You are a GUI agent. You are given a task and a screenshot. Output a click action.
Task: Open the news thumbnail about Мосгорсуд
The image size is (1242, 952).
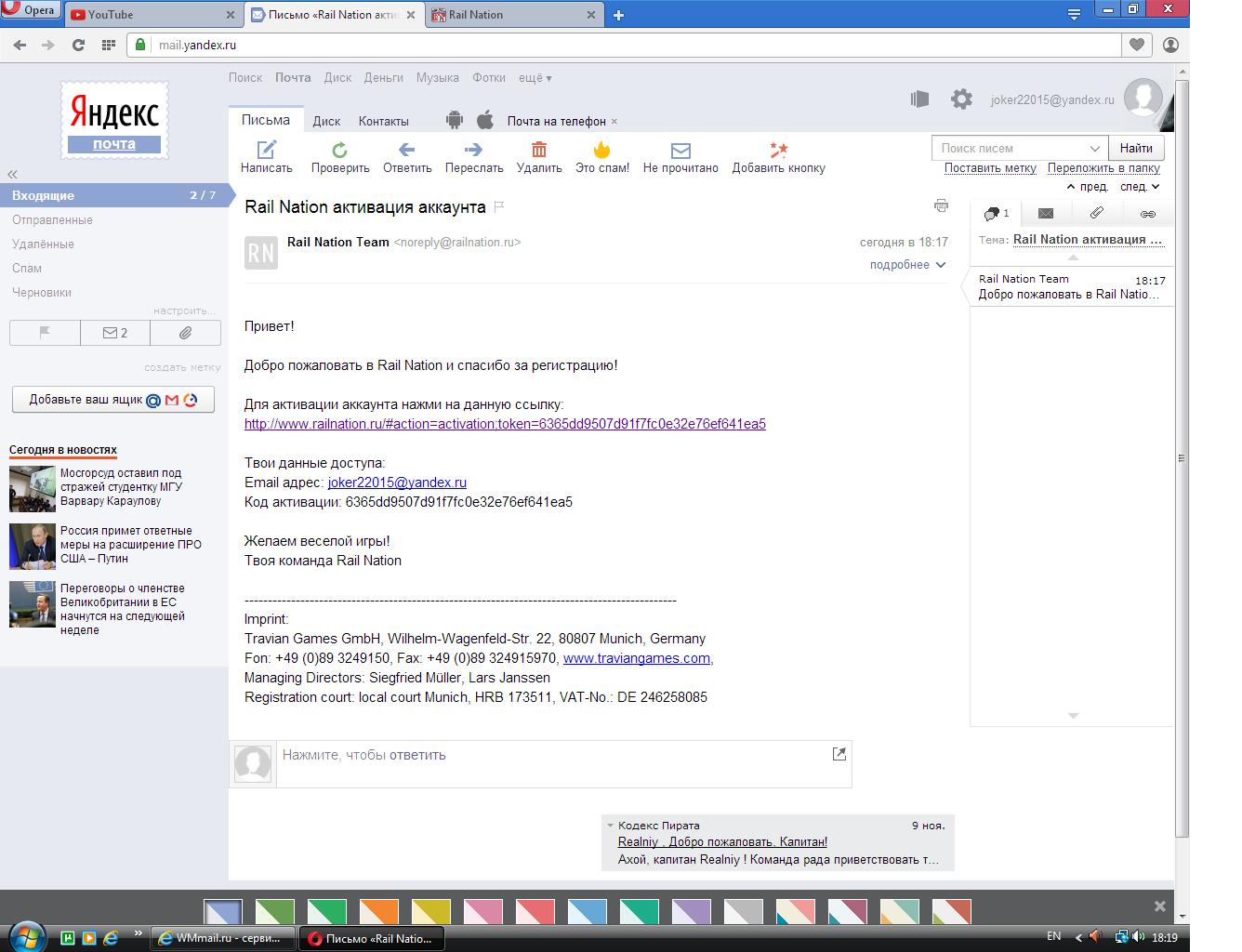coord(33,488)
